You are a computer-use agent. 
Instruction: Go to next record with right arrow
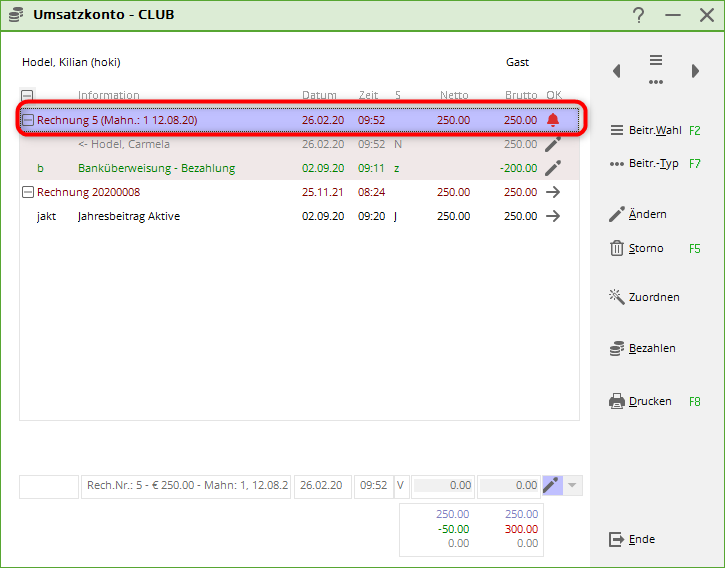coord(695,71)
